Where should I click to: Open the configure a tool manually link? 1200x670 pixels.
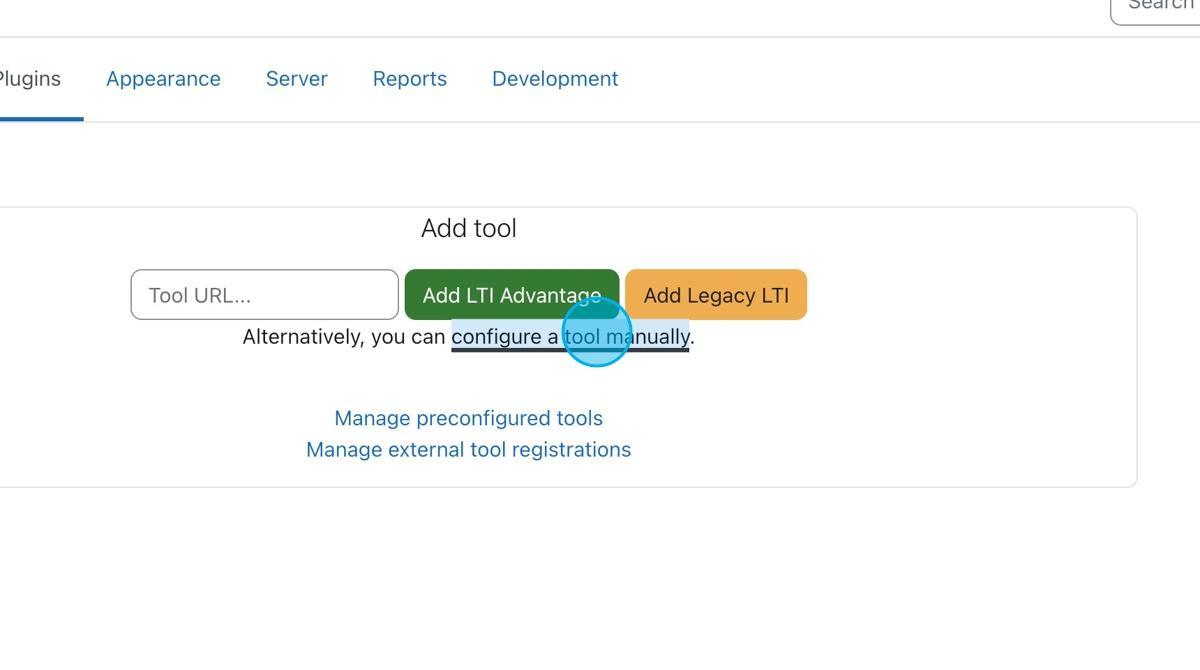570,336
